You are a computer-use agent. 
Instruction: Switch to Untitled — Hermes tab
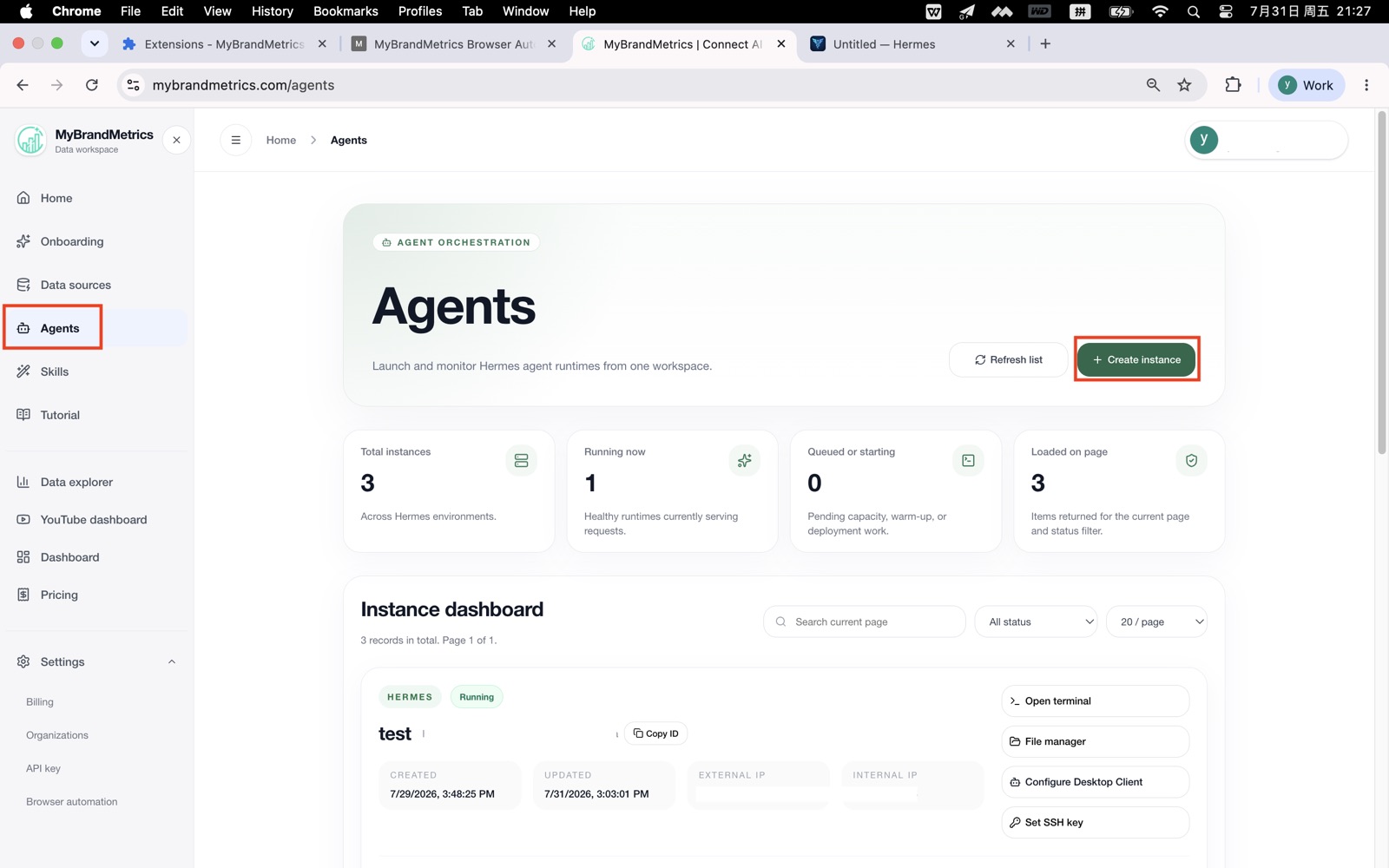[912, 44]
